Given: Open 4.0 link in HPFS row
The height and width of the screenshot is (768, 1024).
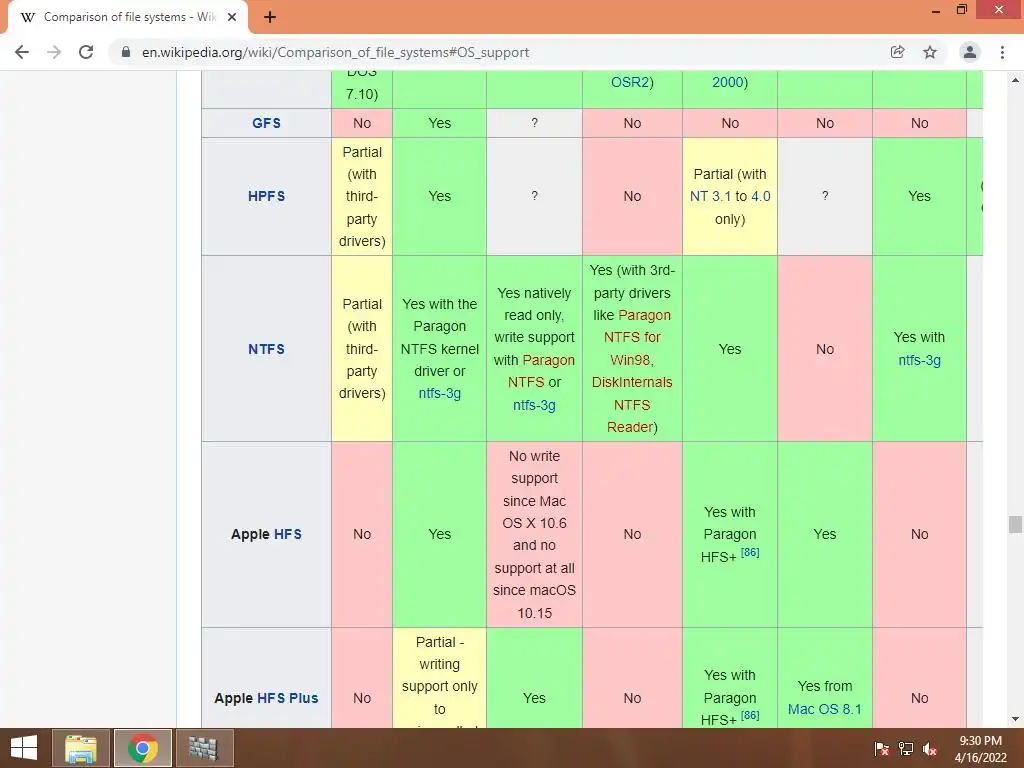Looking at the screenshot, I should tap(761, 196).
